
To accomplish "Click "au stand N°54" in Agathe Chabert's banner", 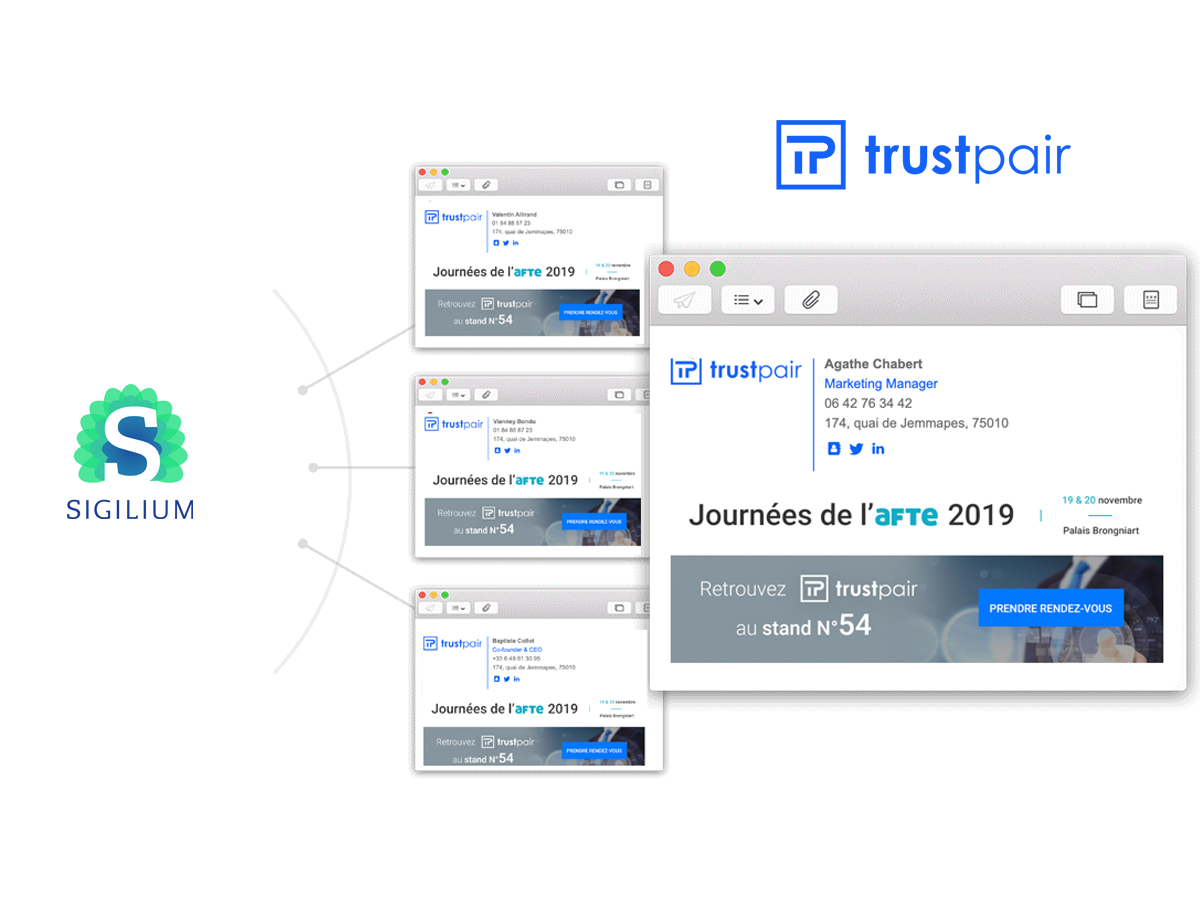I will coord(803,627).
